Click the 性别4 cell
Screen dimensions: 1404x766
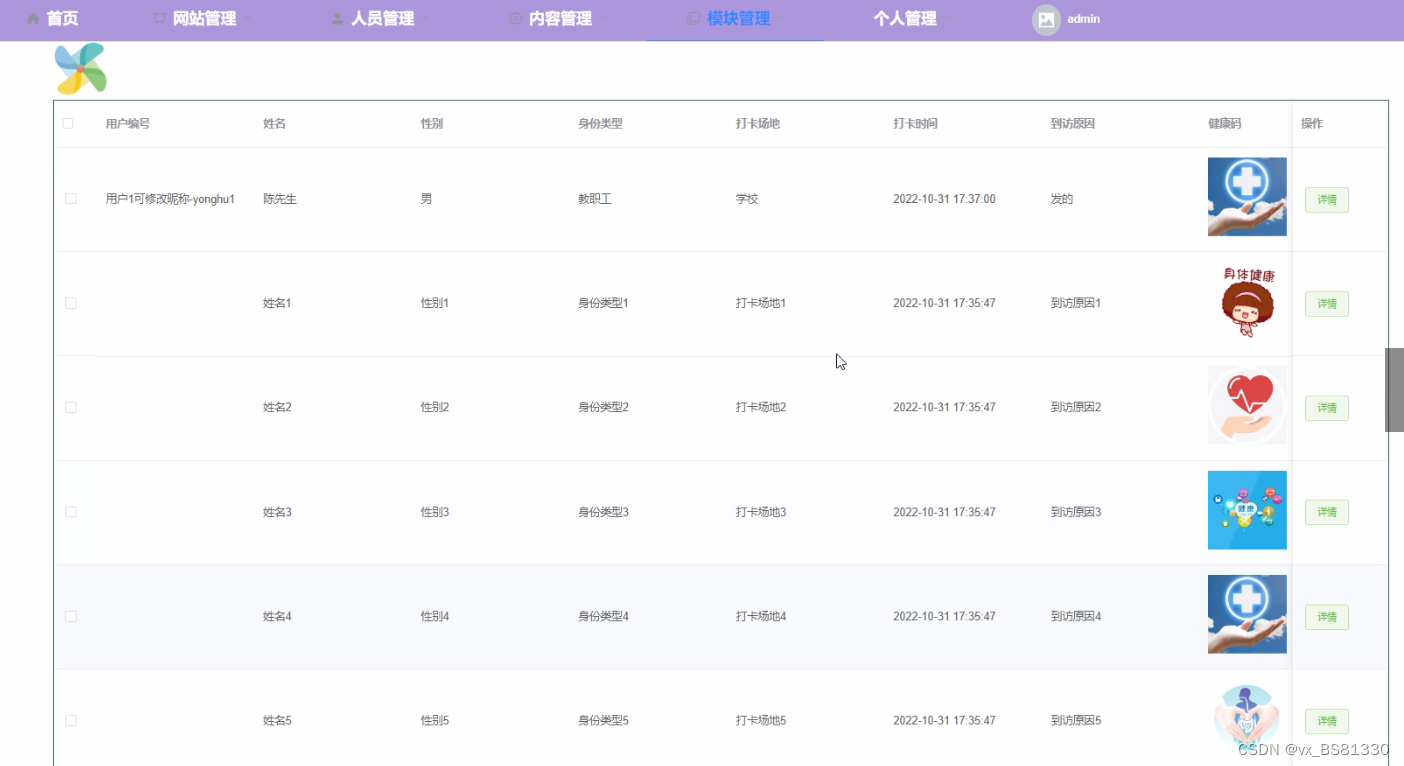(x=435, y=617)
